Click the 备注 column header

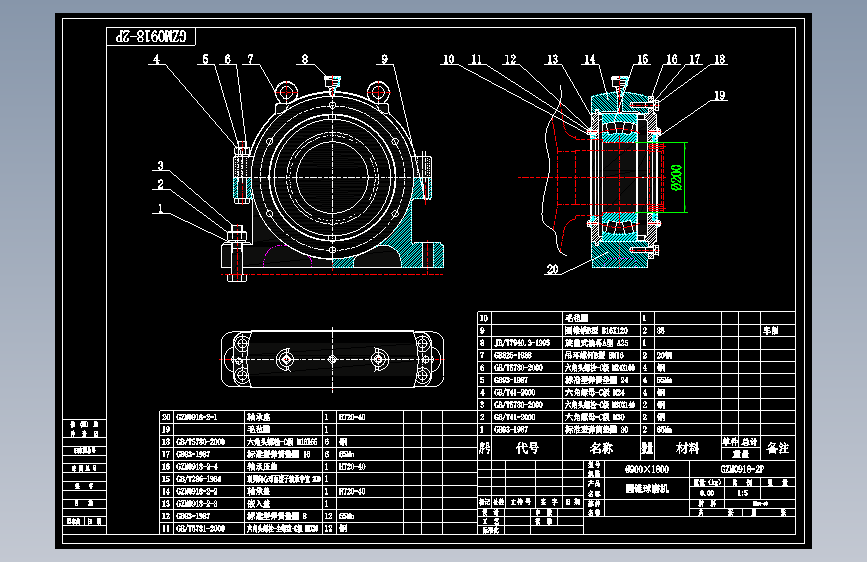[778, 447]
